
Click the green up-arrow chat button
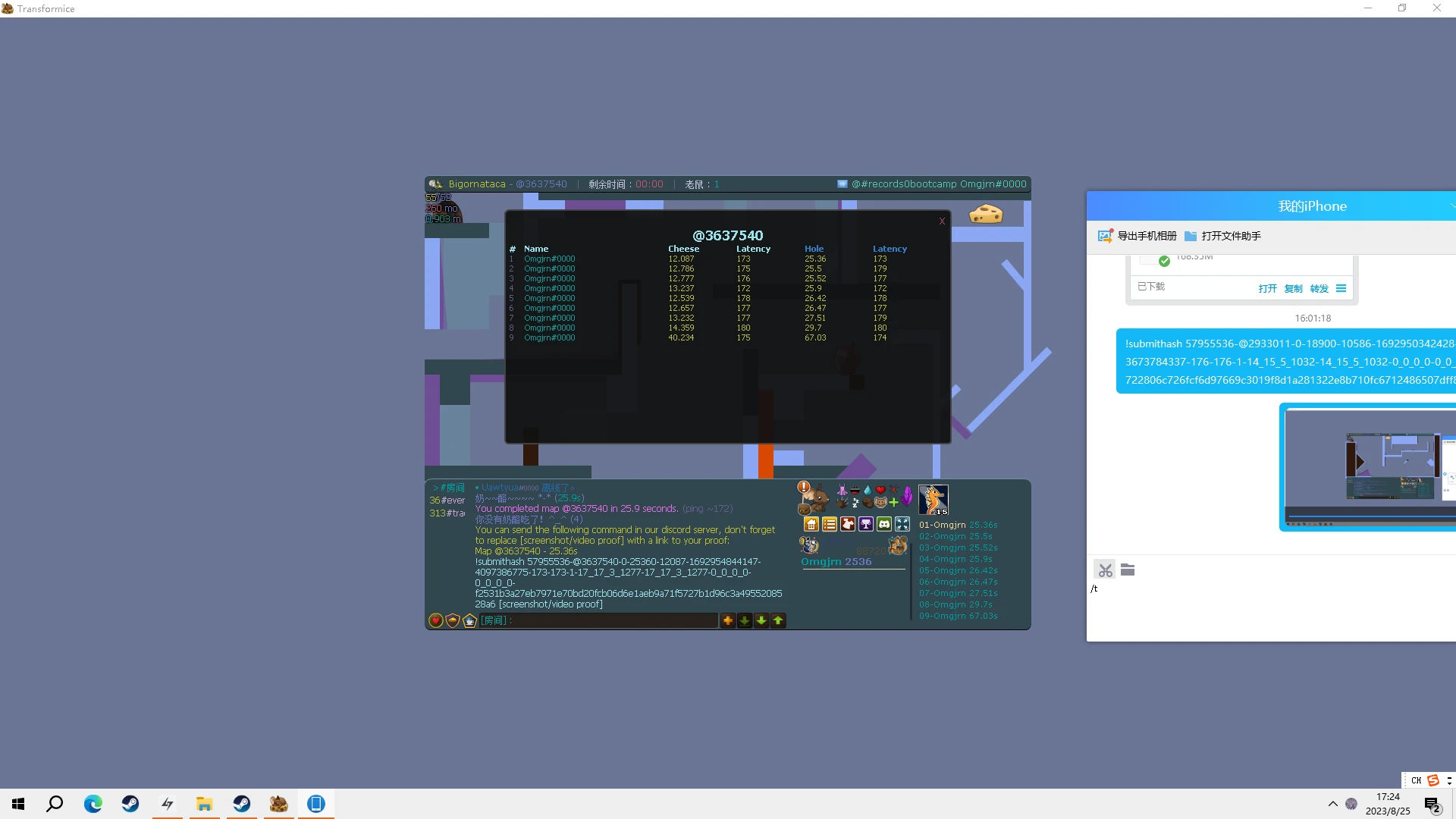tap(778, 620)
